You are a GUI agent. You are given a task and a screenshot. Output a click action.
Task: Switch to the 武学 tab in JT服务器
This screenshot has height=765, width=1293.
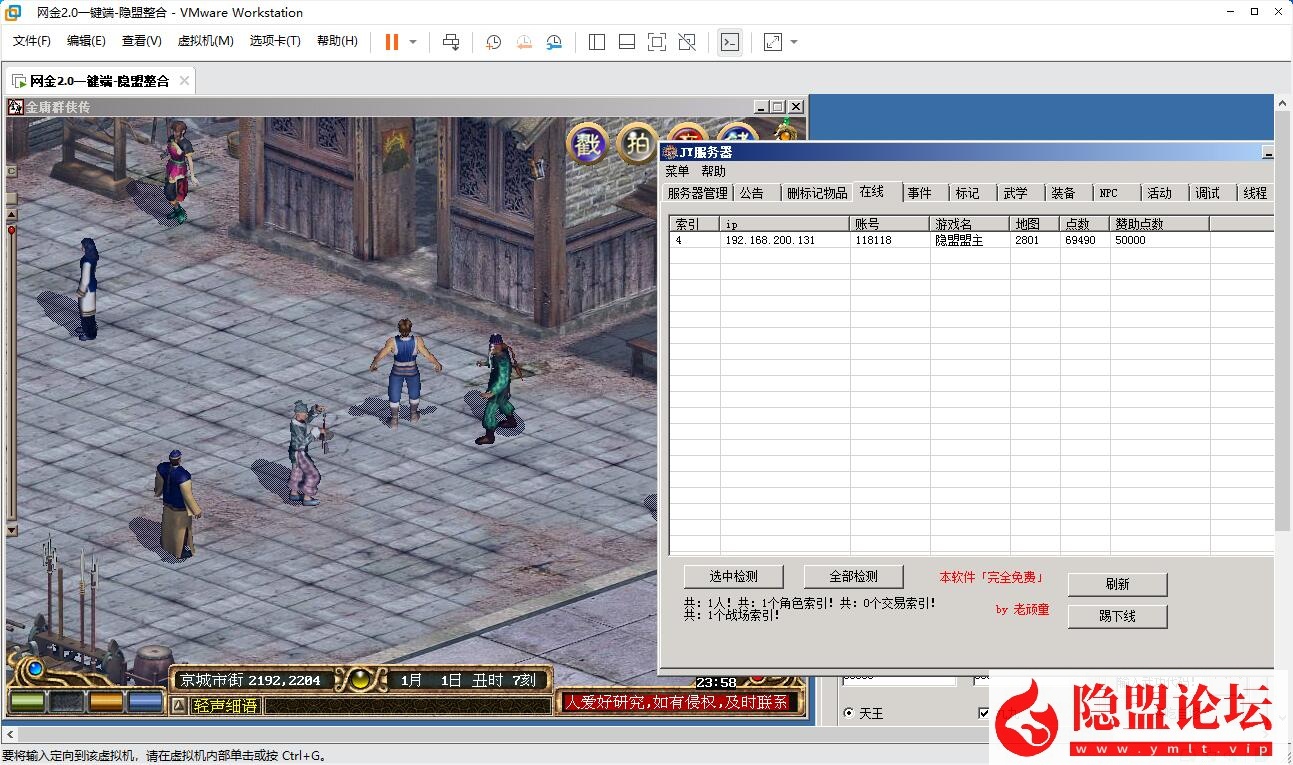click(1018, 192)
